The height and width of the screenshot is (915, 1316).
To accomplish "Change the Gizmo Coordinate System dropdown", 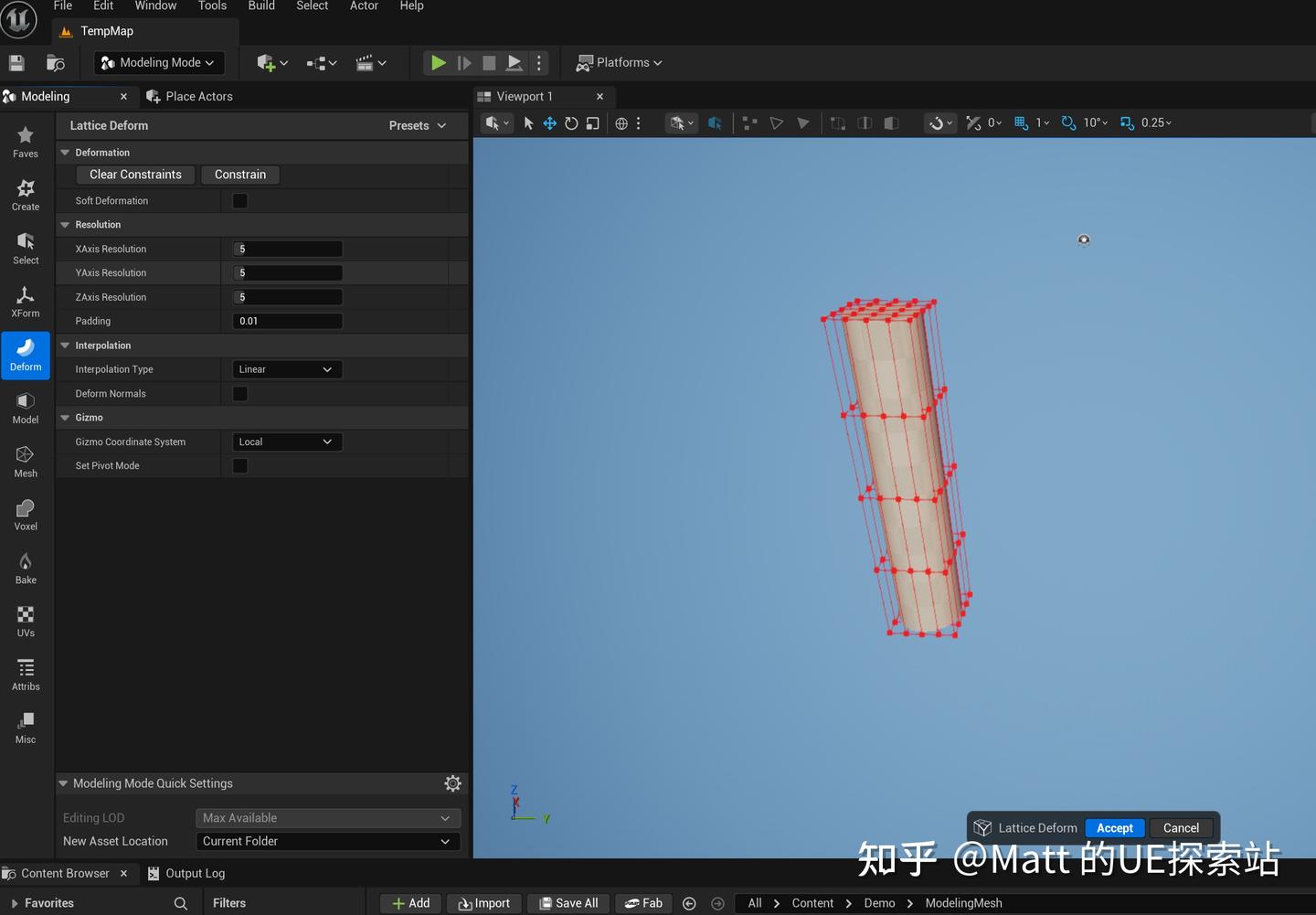I will tap(286, 442).
